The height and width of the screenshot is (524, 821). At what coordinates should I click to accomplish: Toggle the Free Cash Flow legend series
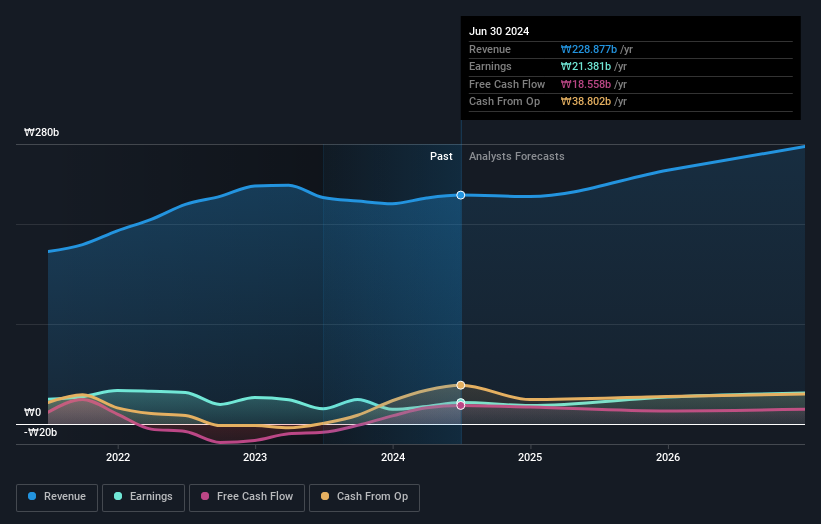click(x=247, y=497)
